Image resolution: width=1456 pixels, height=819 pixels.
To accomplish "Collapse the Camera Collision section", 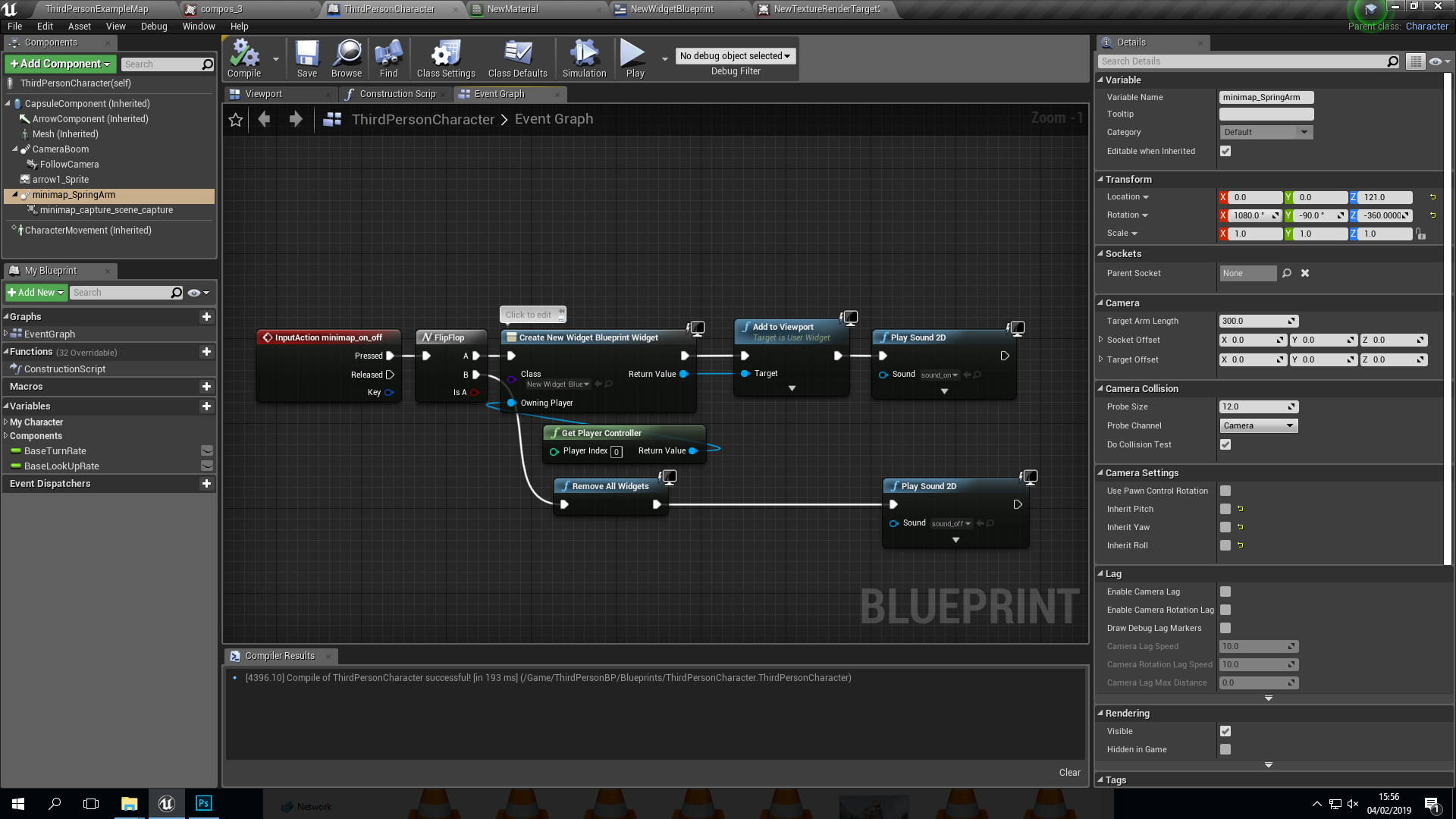I will pyautogui.click(x=1100, y=389).
